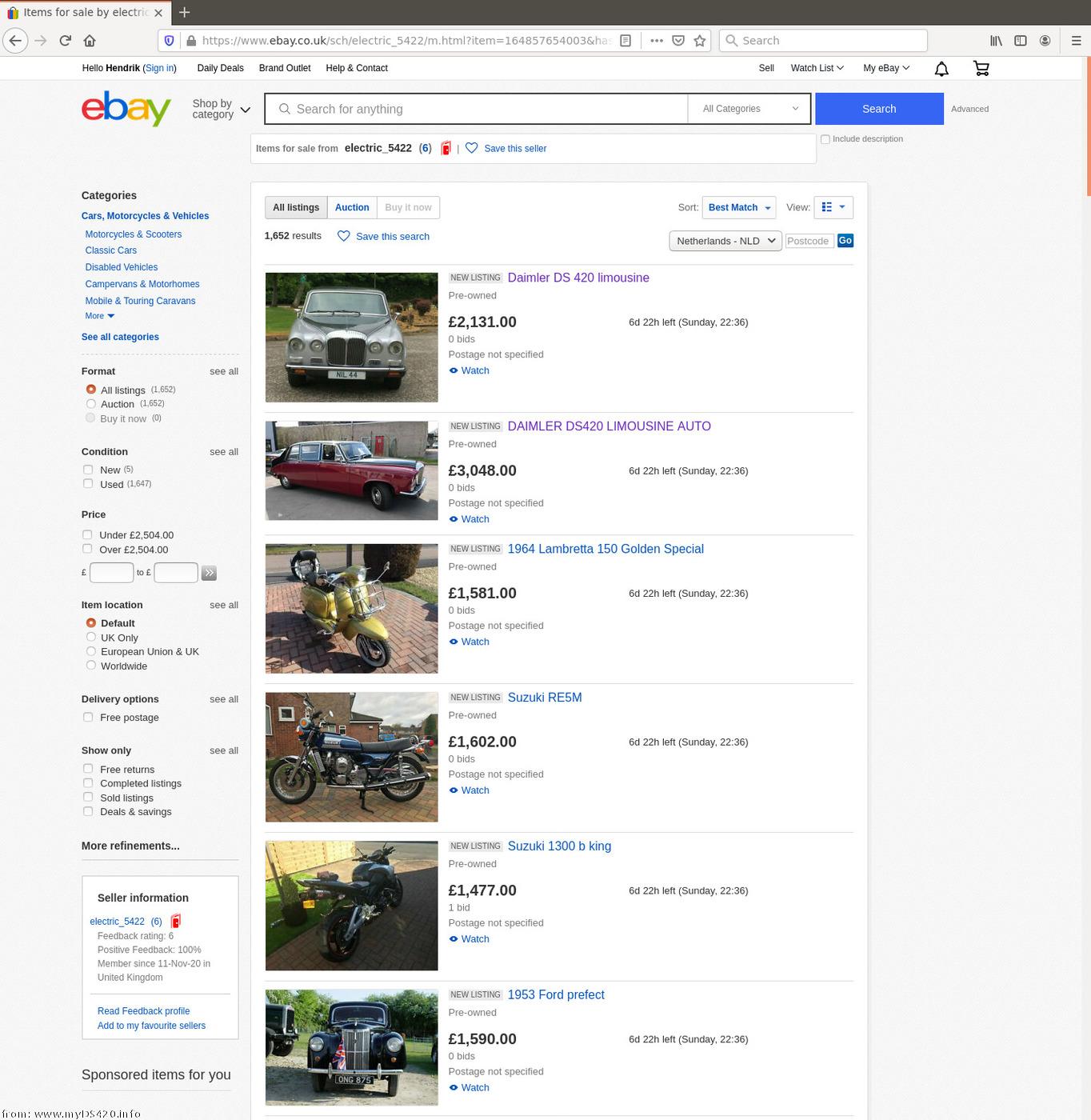Image resolution: width=1091 pixels, height=1120 pixels.
Task: Open Daily Deals menu link
Action: [221, 68]
